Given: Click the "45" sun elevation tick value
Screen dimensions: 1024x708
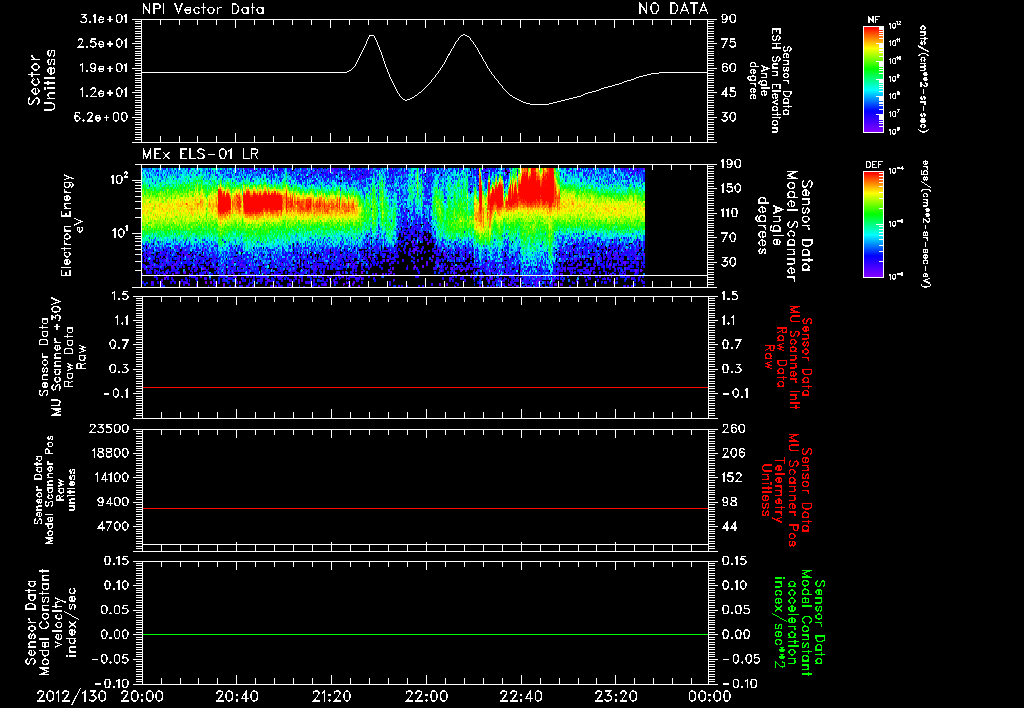Looking at the screenshot, I should (x=729, y=93).
